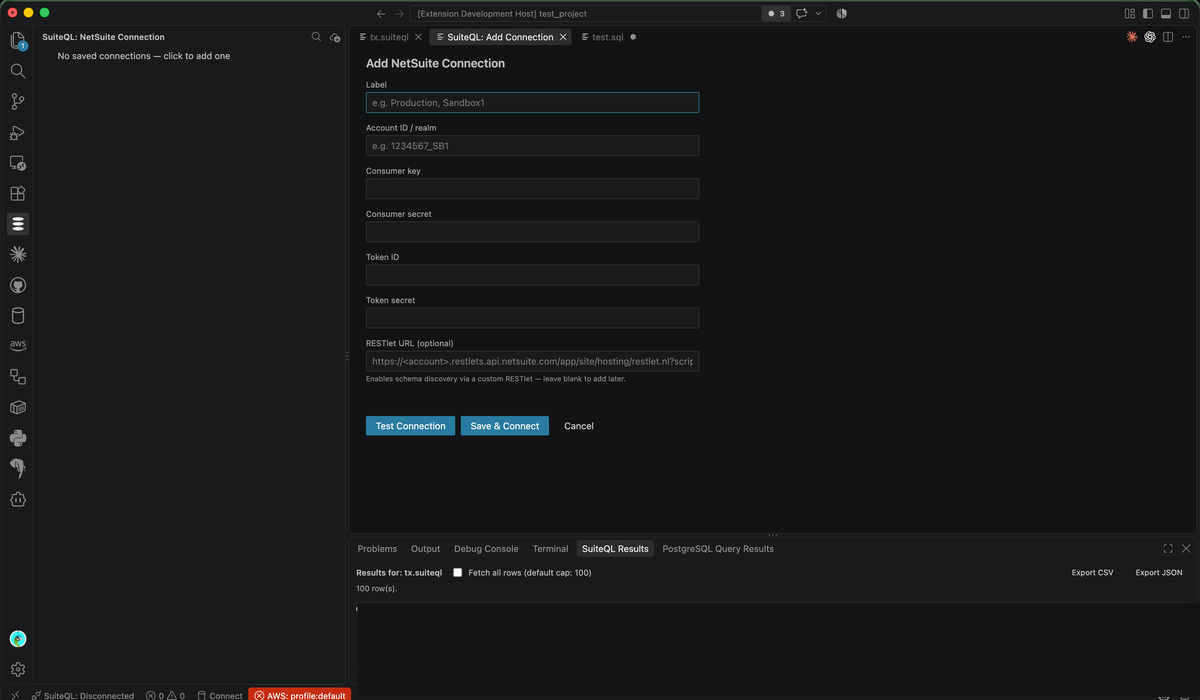Switch to the test.sql tab

pyautogui.click(x=607, y=37)
